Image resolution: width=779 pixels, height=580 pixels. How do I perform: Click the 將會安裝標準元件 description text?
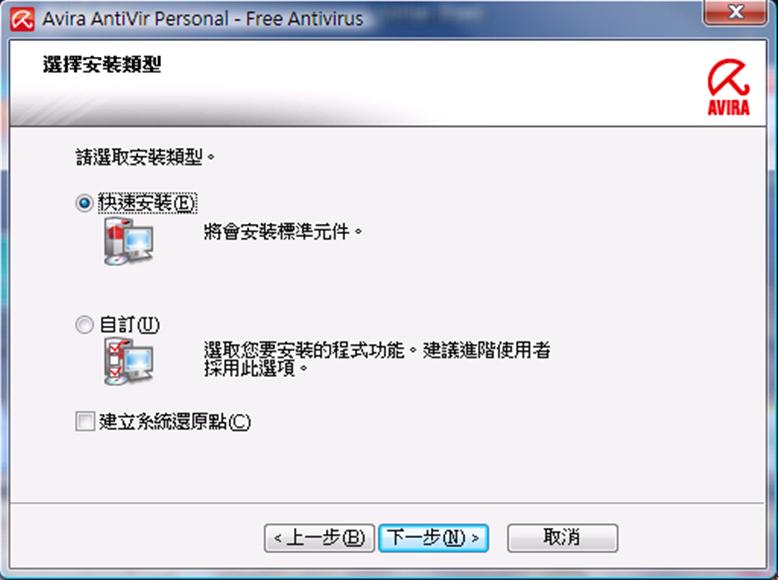click(x=283, y=232)
